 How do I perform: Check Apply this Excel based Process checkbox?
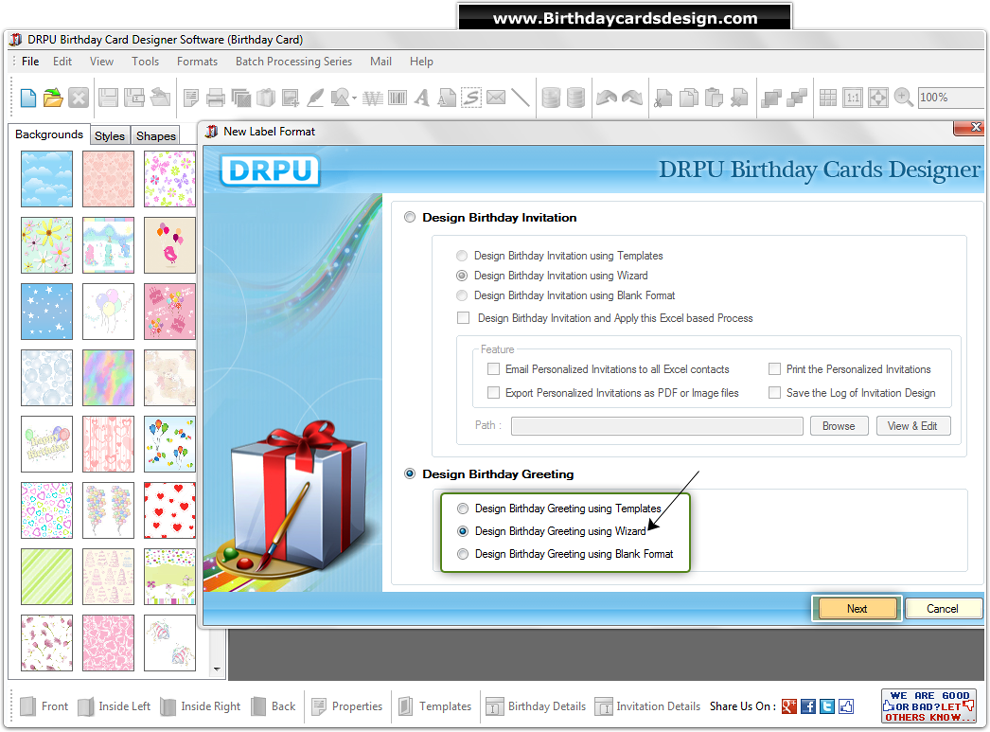click(x=463, y=318)
